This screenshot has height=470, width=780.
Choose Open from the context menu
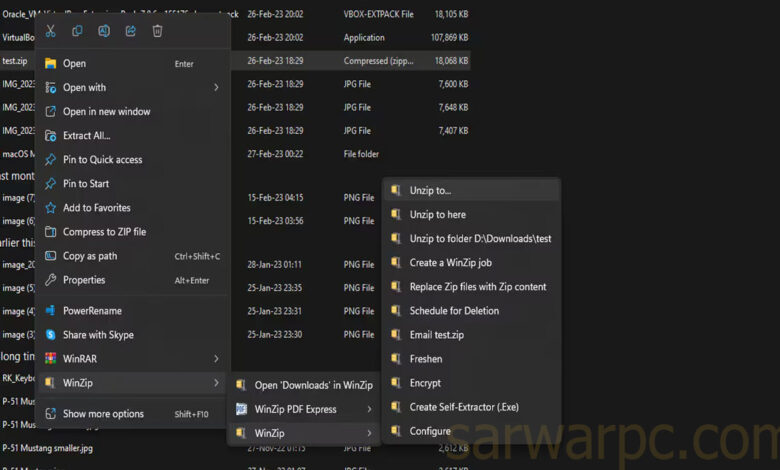point(132,64)
